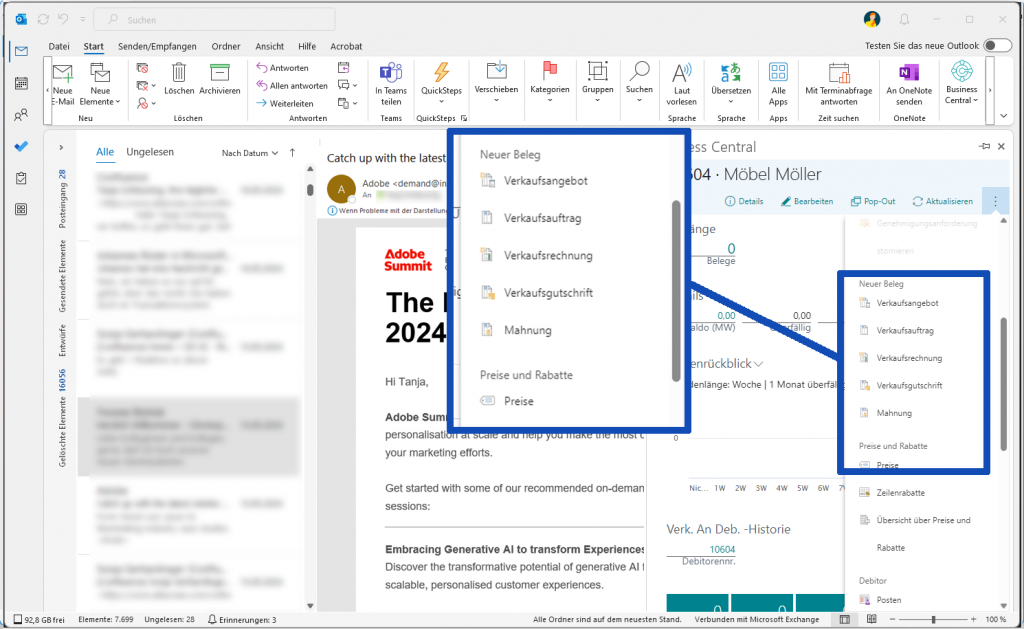
Task: Click the send/receive sync icon in the title bar
Action: (x=43, y=20)
